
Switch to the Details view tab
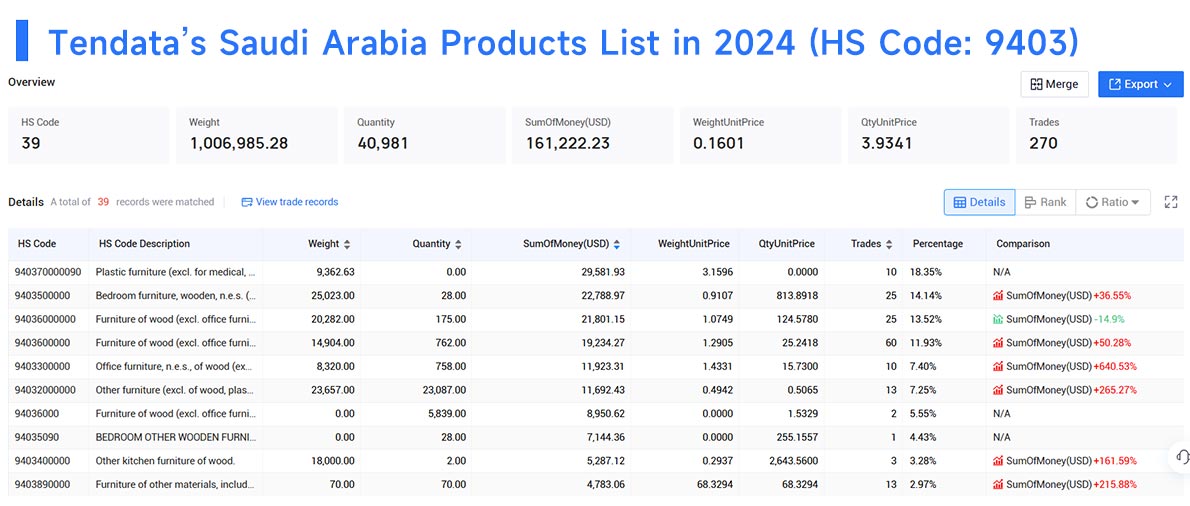tap(979, 202)
